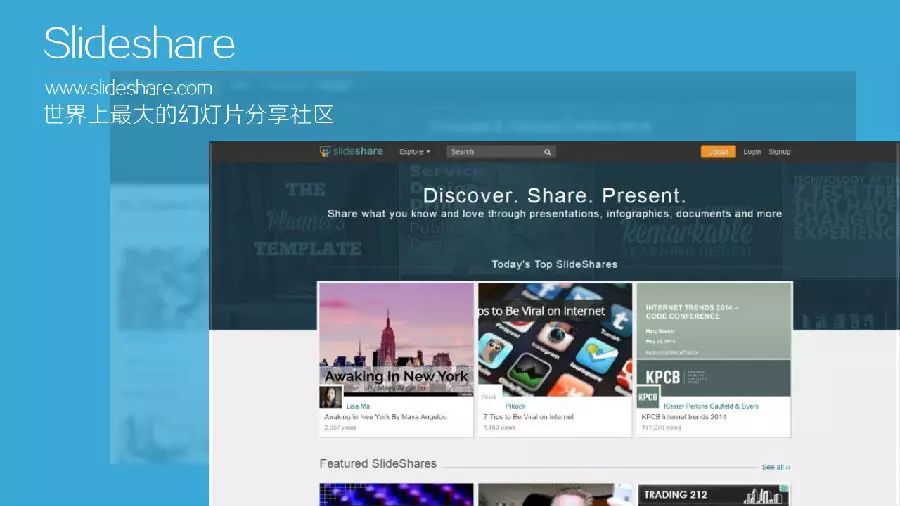This screenshot has width=900, height=506.
Task: Click See all next to Featured SlideShares
Action: (x=775, y=467)
